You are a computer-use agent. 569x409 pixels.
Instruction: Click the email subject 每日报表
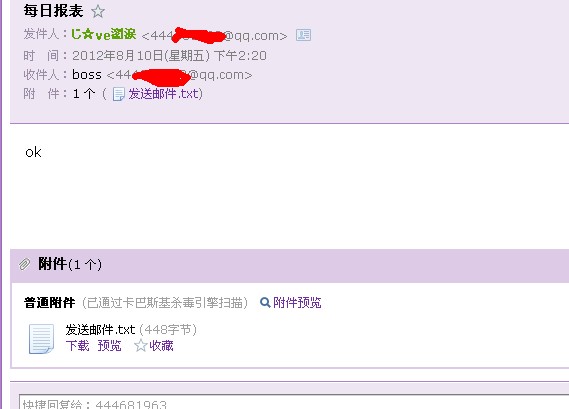pyautogui.click(x=53, y=11)
